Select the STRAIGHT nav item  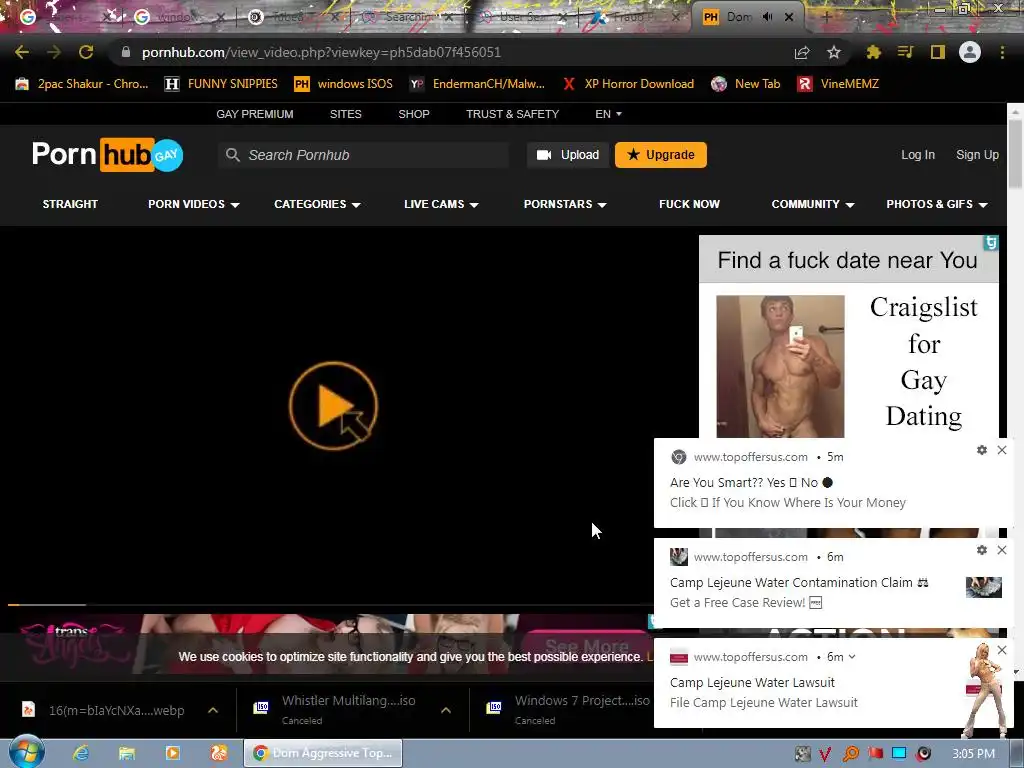pyautogui.click(x=70, y=204)
